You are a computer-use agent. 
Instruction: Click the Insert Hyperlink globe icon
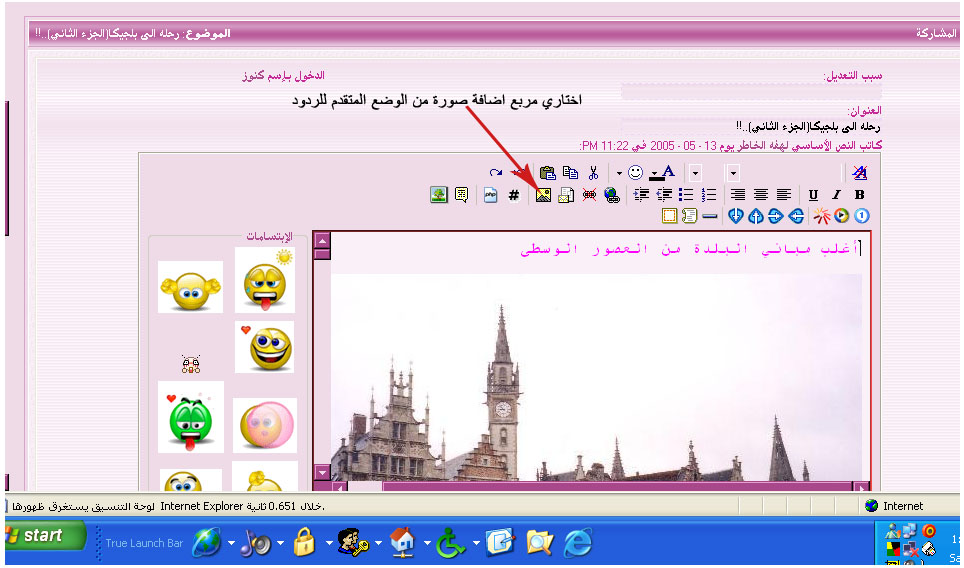click(611, 195)
